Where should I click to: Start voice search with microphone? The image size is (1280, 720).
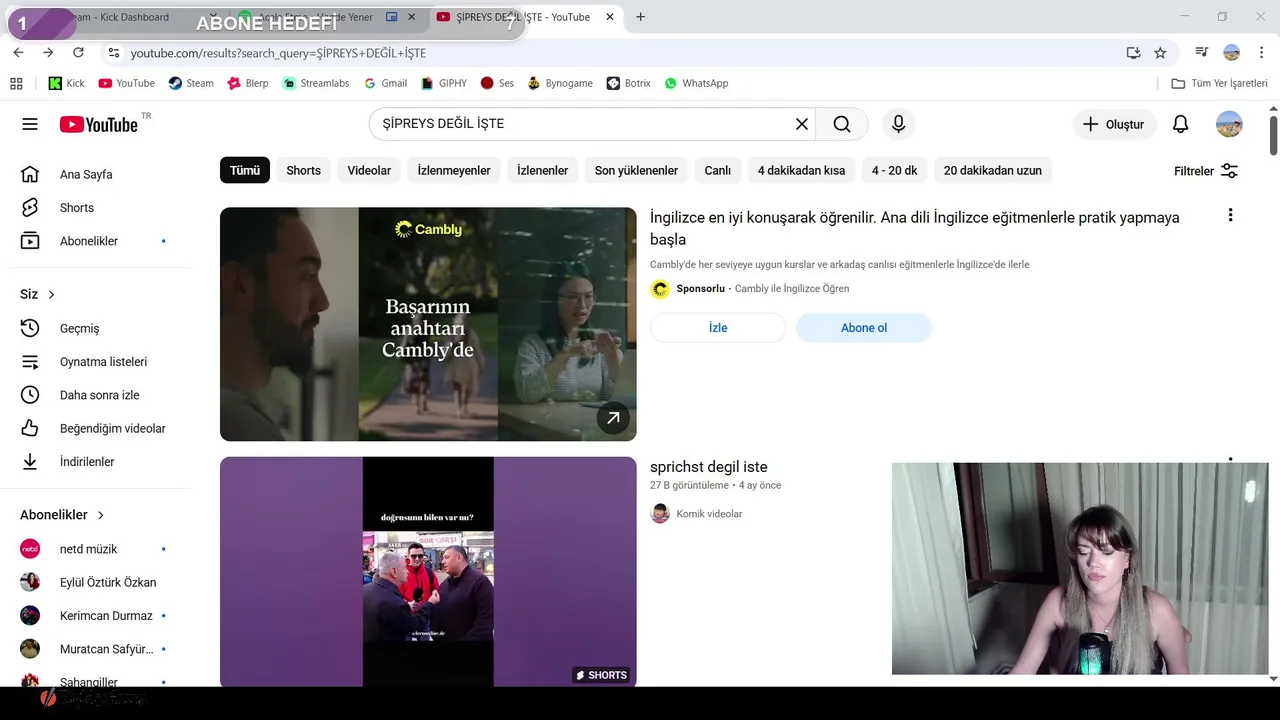pos(898,124)
